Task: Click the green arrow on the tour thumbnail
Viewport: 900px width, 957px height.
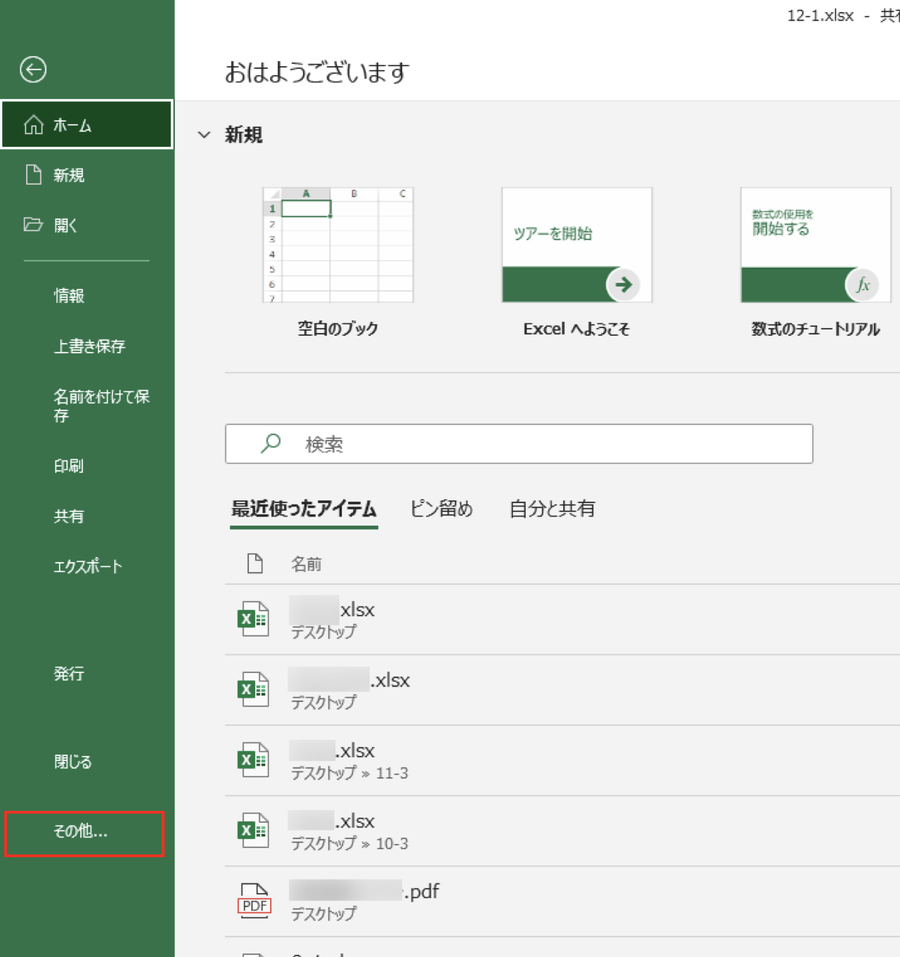Action: pyautogui.click(x=623, y=284)
